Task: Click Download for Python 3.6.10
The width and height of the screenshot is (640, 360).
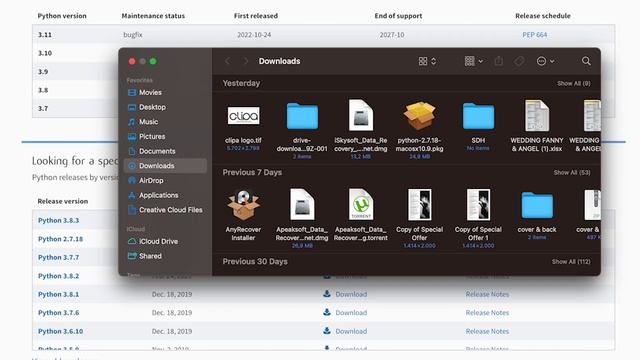Action: point(351,331)
